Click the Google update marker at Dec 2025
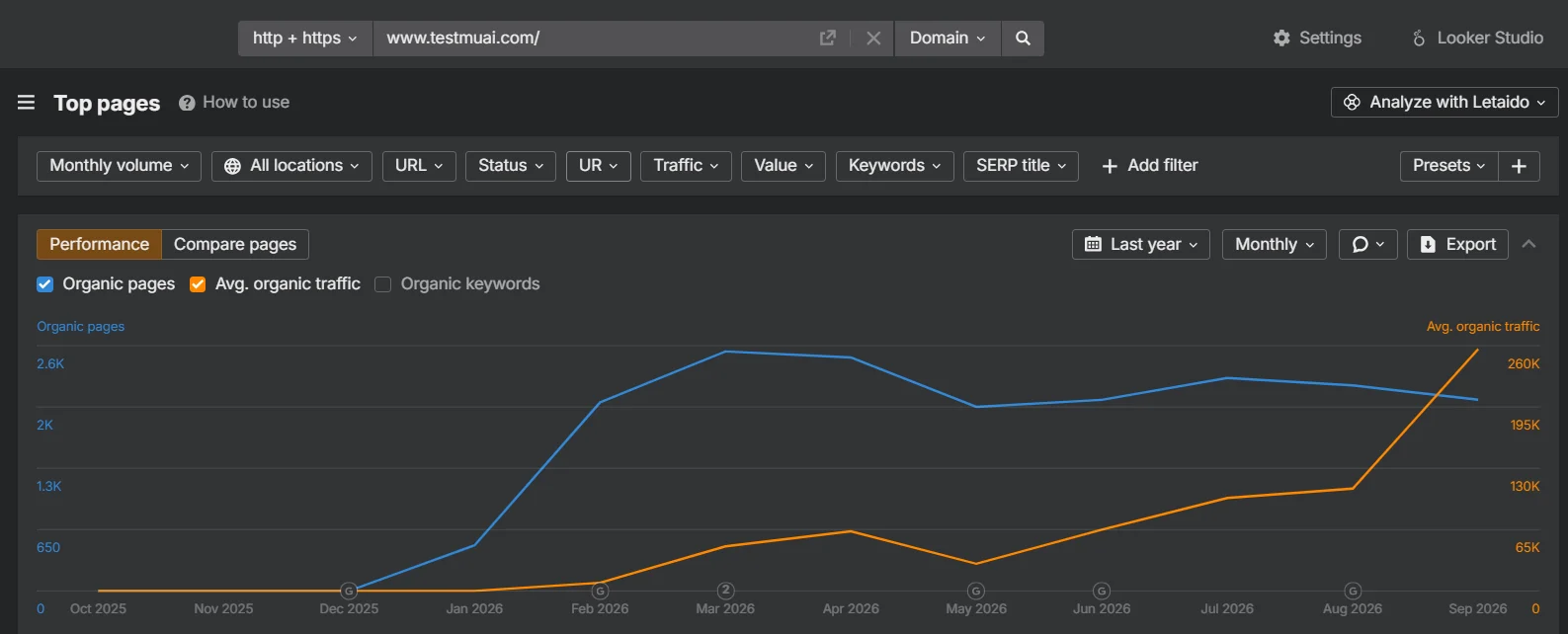 click(x=349, y=591)
